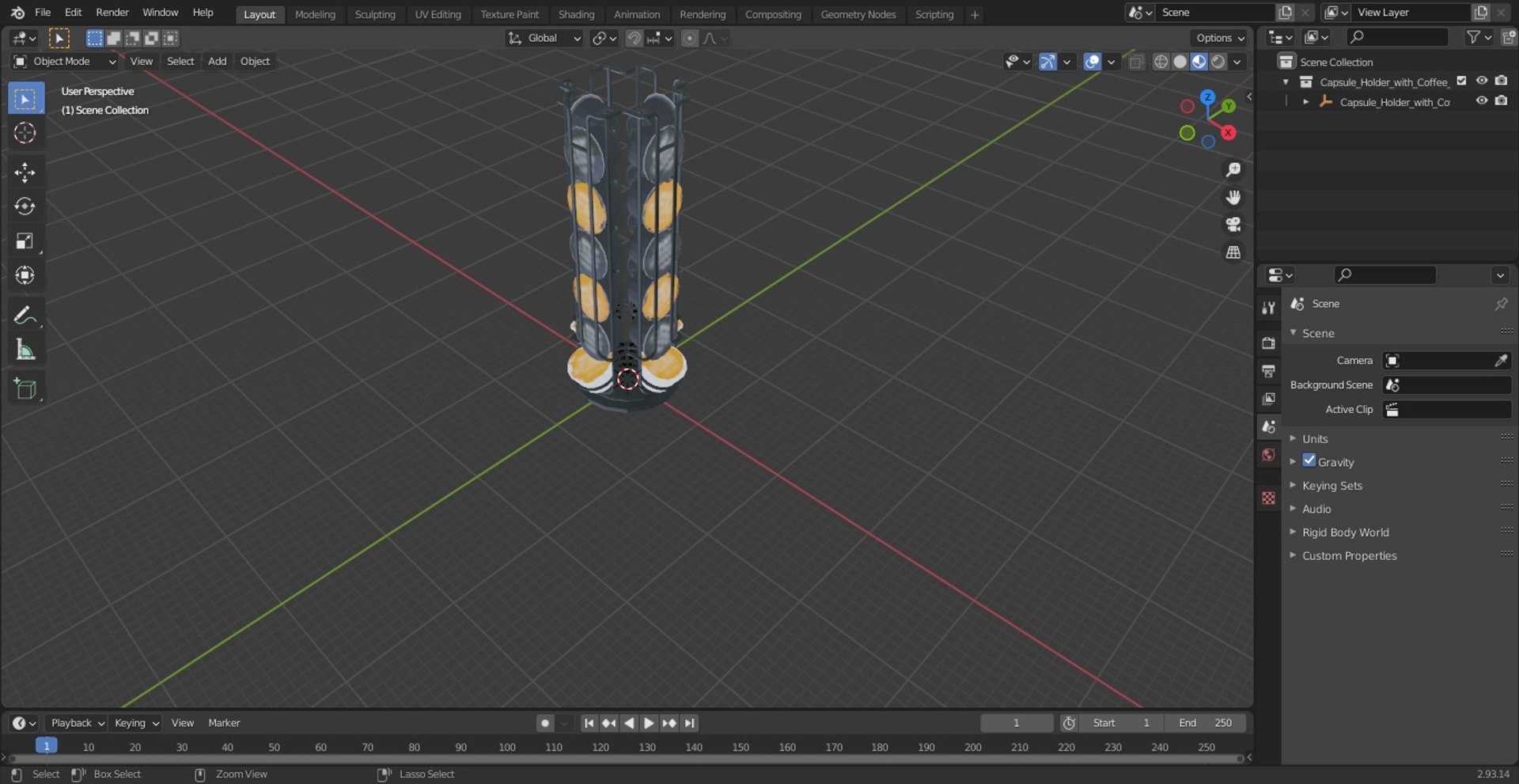Expand the Keying Sets panel

[x=1332, y=486]
